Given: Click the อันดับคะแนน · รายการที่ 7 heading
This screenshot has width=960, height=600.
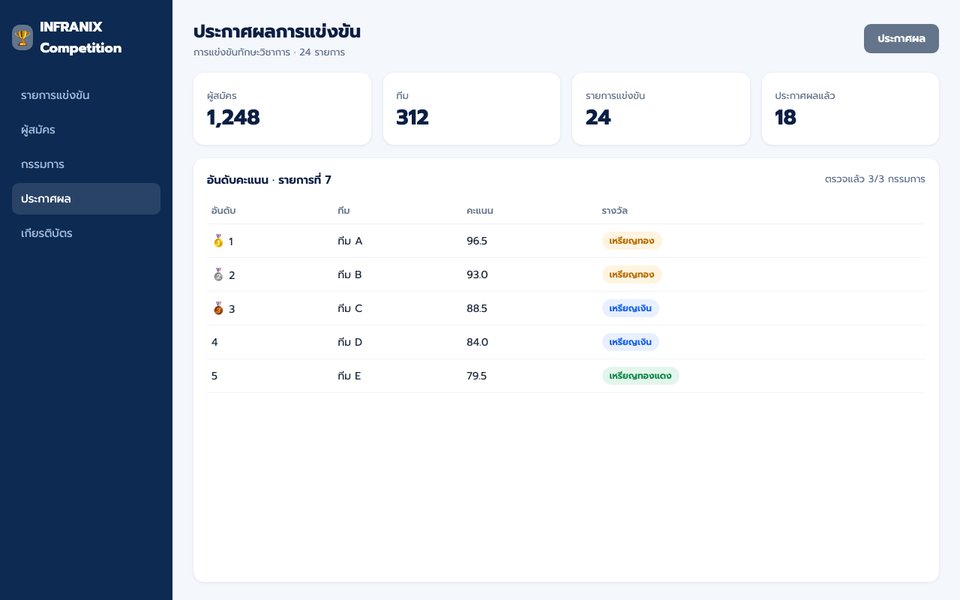Looking at the screenshot, I should (x=269, y=179).
